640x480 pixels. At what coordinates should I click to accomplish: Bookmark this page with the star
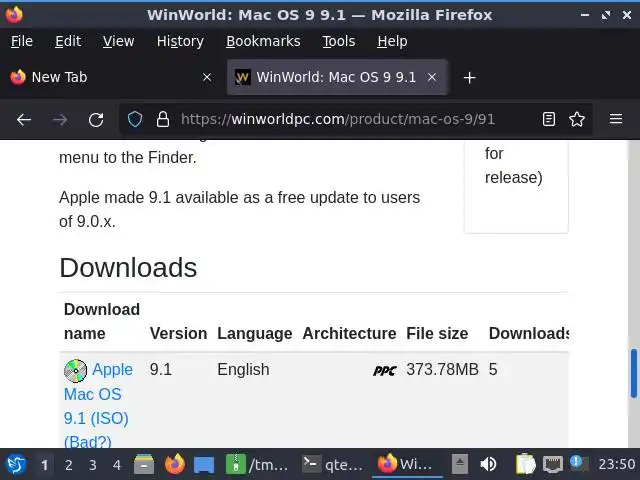point(577,120)
